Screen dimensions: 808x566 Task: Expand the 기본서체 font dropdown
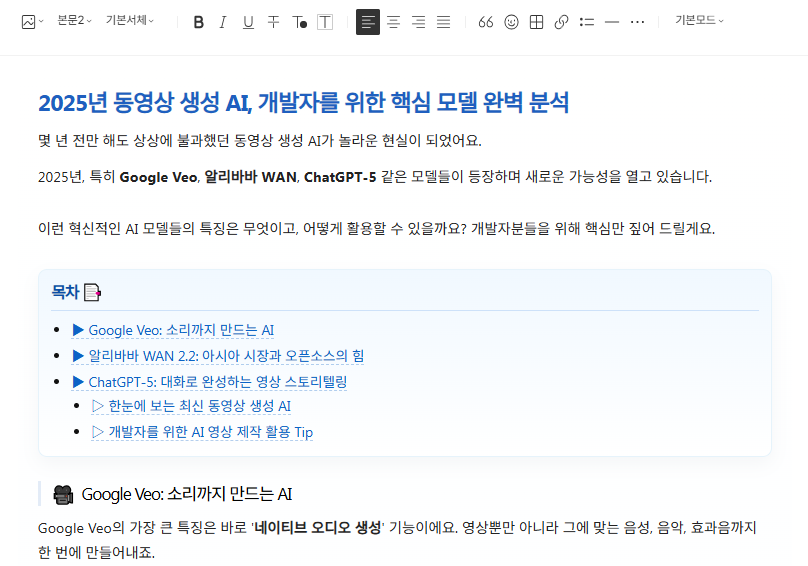(130, 21)
